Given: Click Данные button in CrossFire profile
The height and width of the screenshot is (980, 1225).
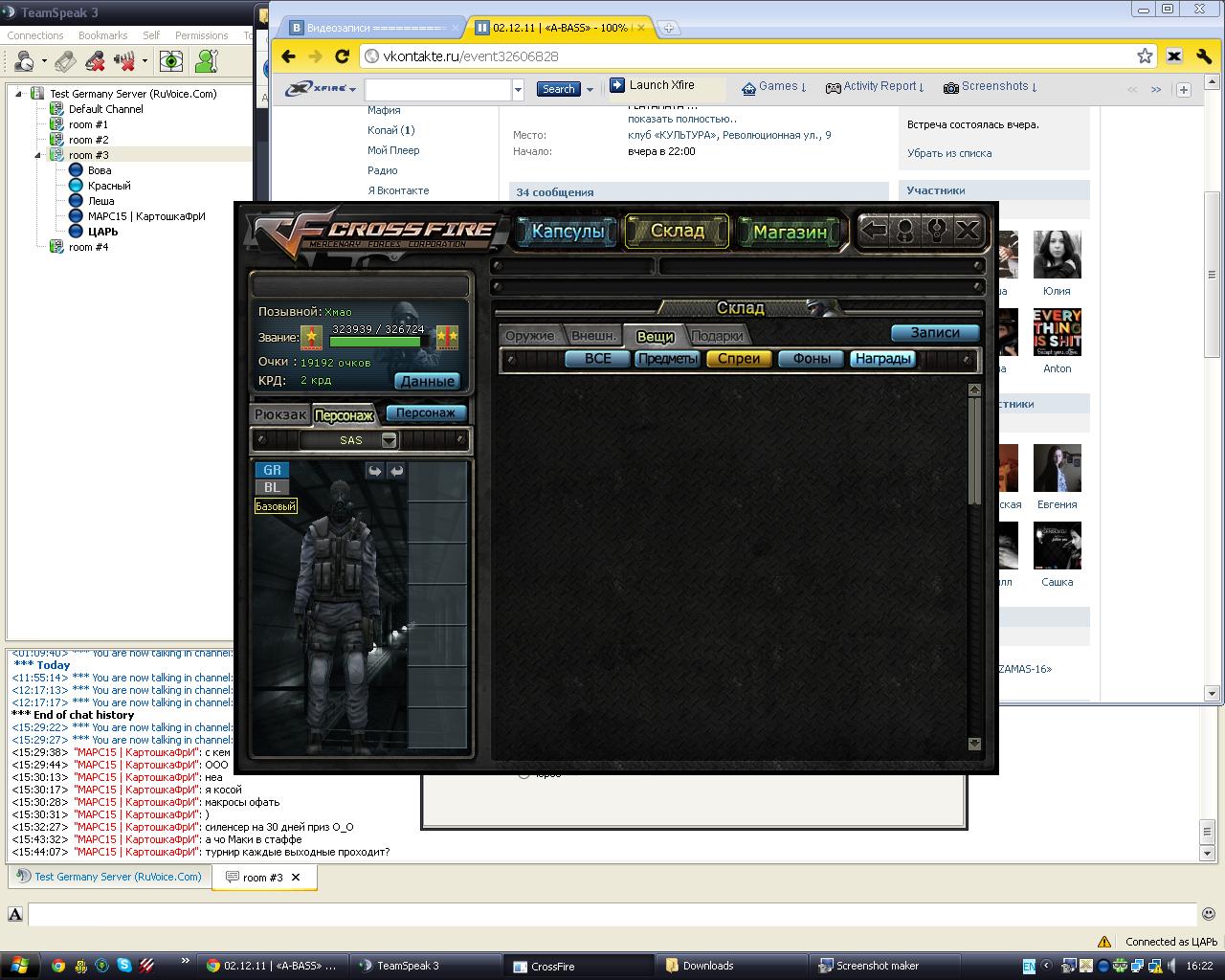Looking at the screenshot, I should (x=427, y=381).
